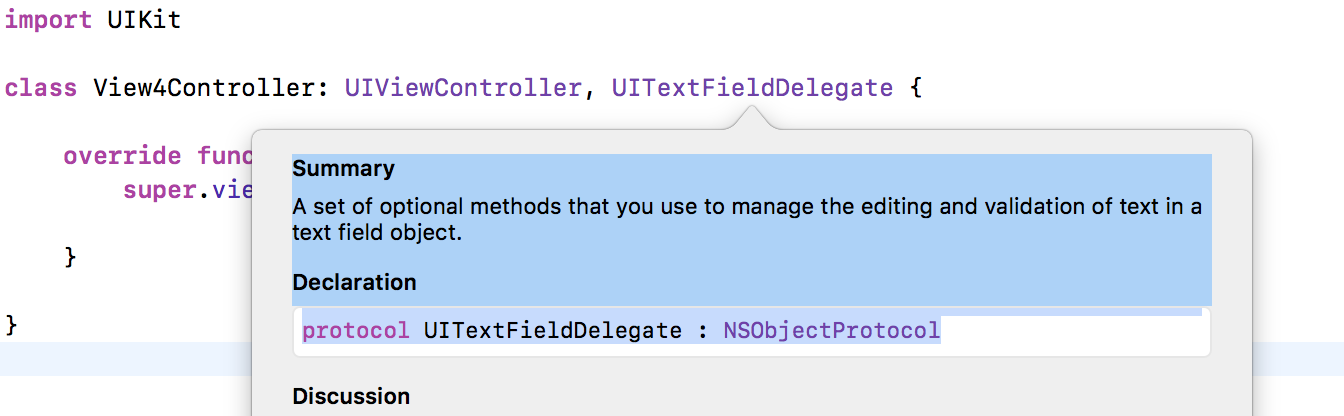Click the closing brace of the function
Image resolution: width=1344 pixels, height=416 pixels.
[x=70, y=258]
